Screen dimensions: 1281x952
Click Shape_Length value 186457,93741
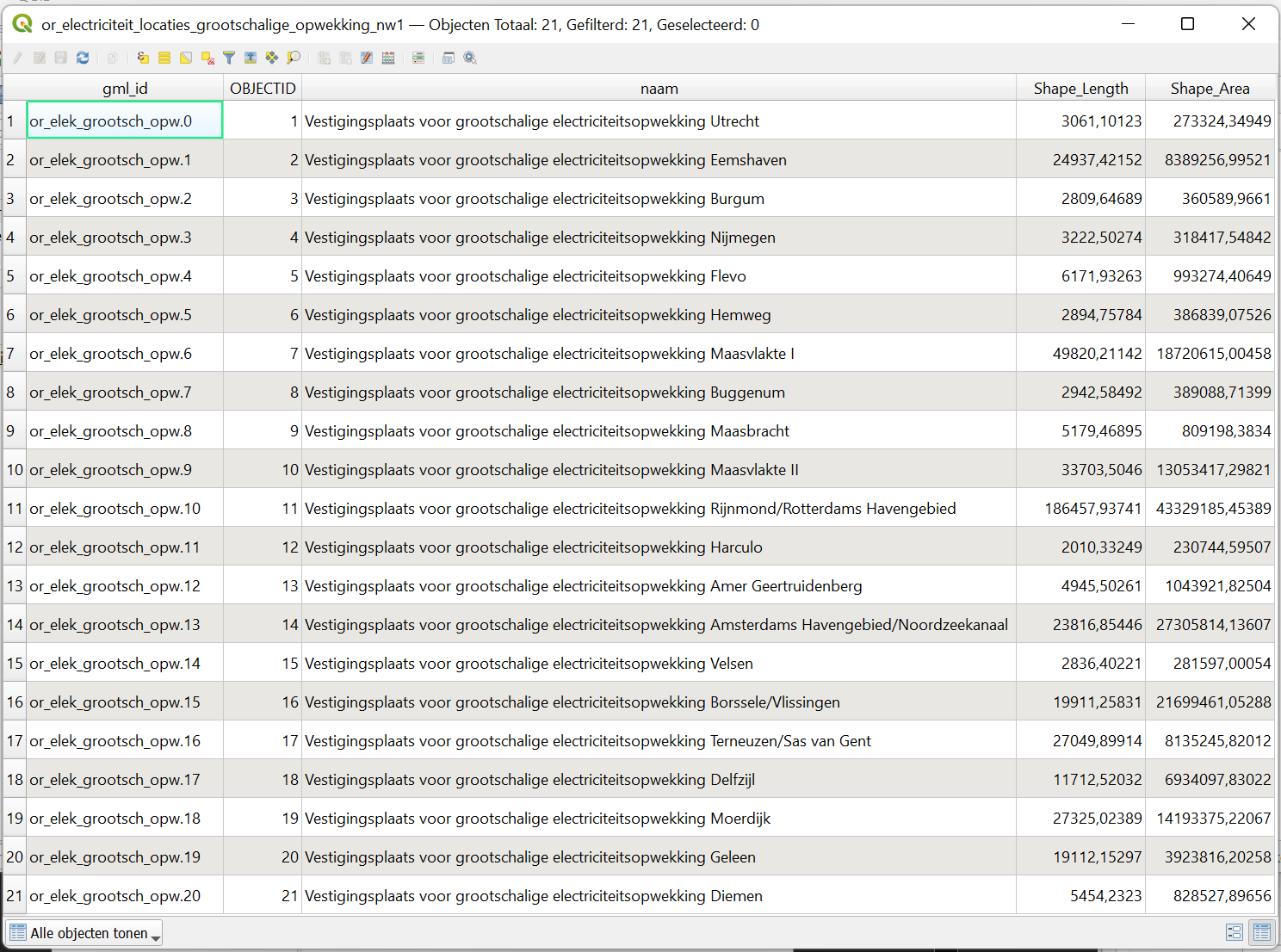coord(1080,508)
